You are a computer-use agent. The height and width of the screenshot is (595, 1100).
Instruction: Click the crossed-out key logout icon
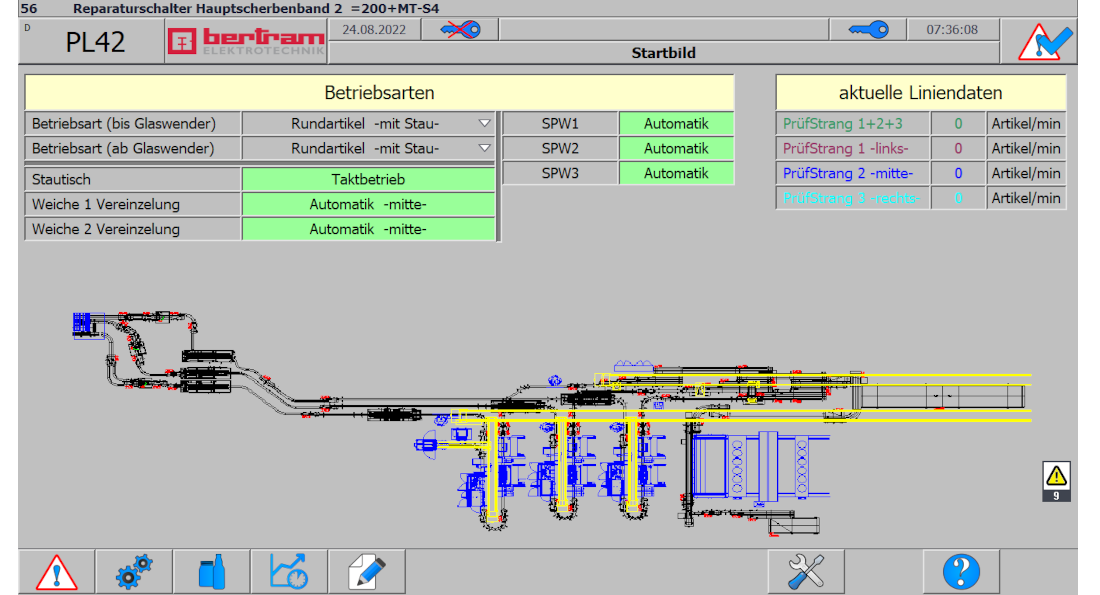tap(459, 30)
